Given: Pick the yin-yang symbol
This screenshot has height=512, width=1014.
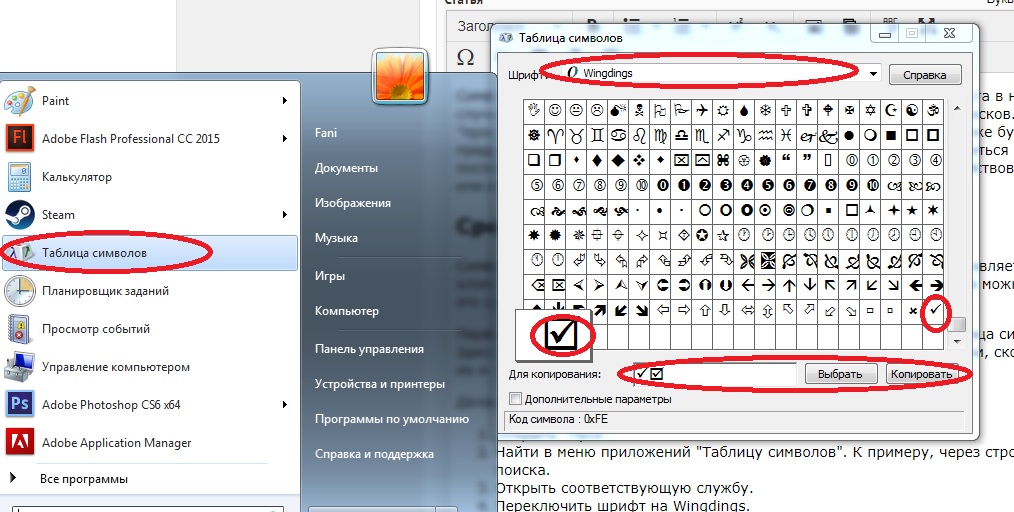Looking at the screenshot, I should click(912, 111).
